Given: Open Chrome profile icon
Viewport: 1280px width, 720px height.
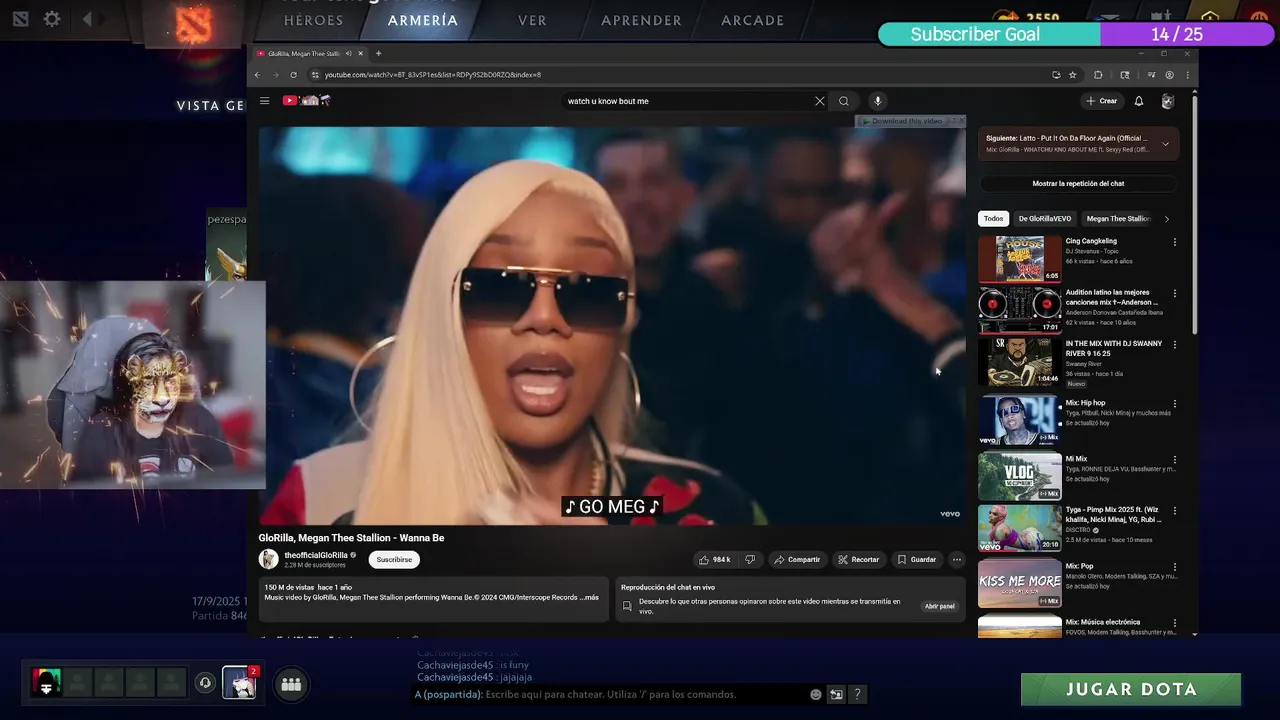Looking at the screenshot, I should (1169, 75).
